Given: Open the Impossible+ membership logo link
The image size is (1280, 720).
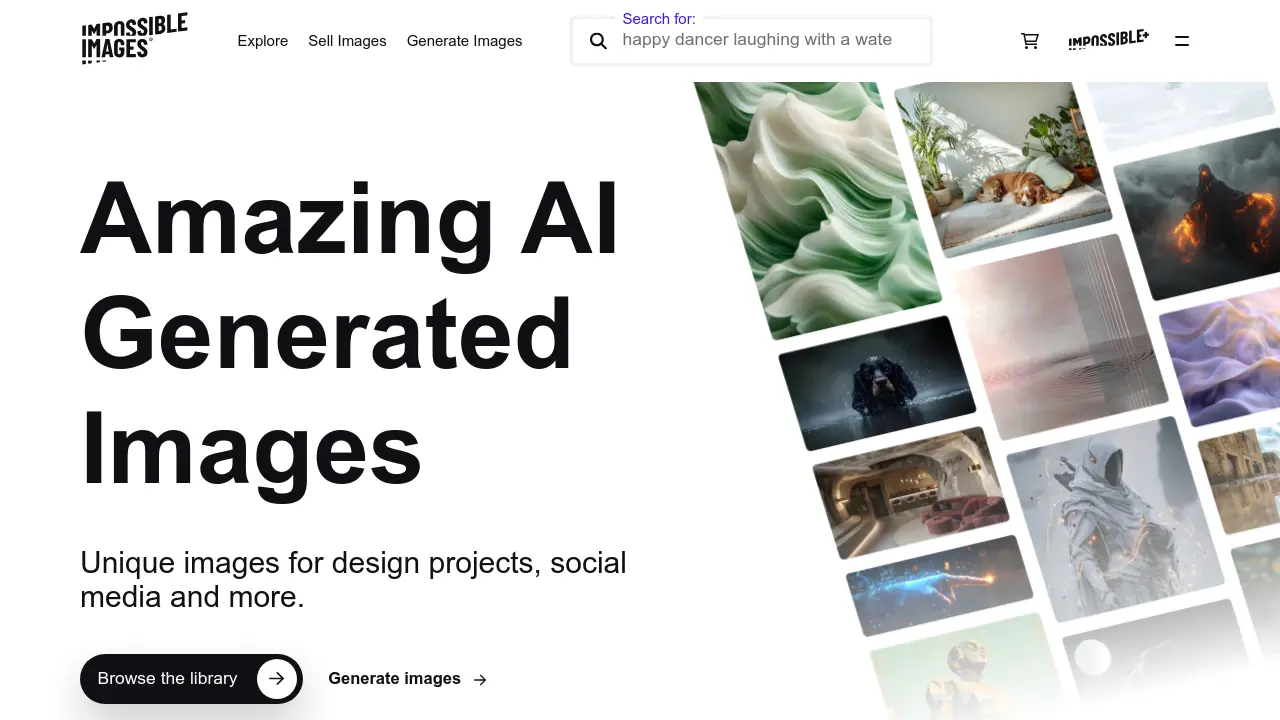Looking at the screenshot, I should [x=1108, y=40].
